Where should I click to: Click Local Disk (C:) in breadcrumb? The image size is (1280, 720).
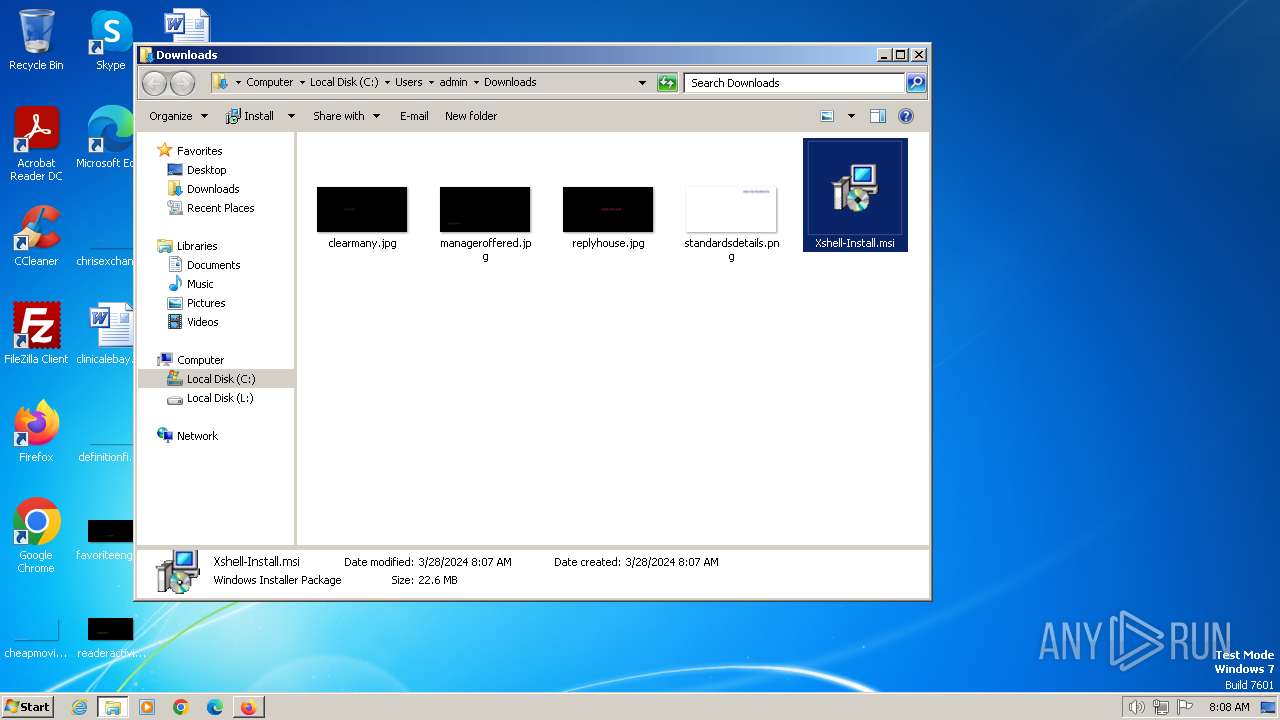click(344, 83)
